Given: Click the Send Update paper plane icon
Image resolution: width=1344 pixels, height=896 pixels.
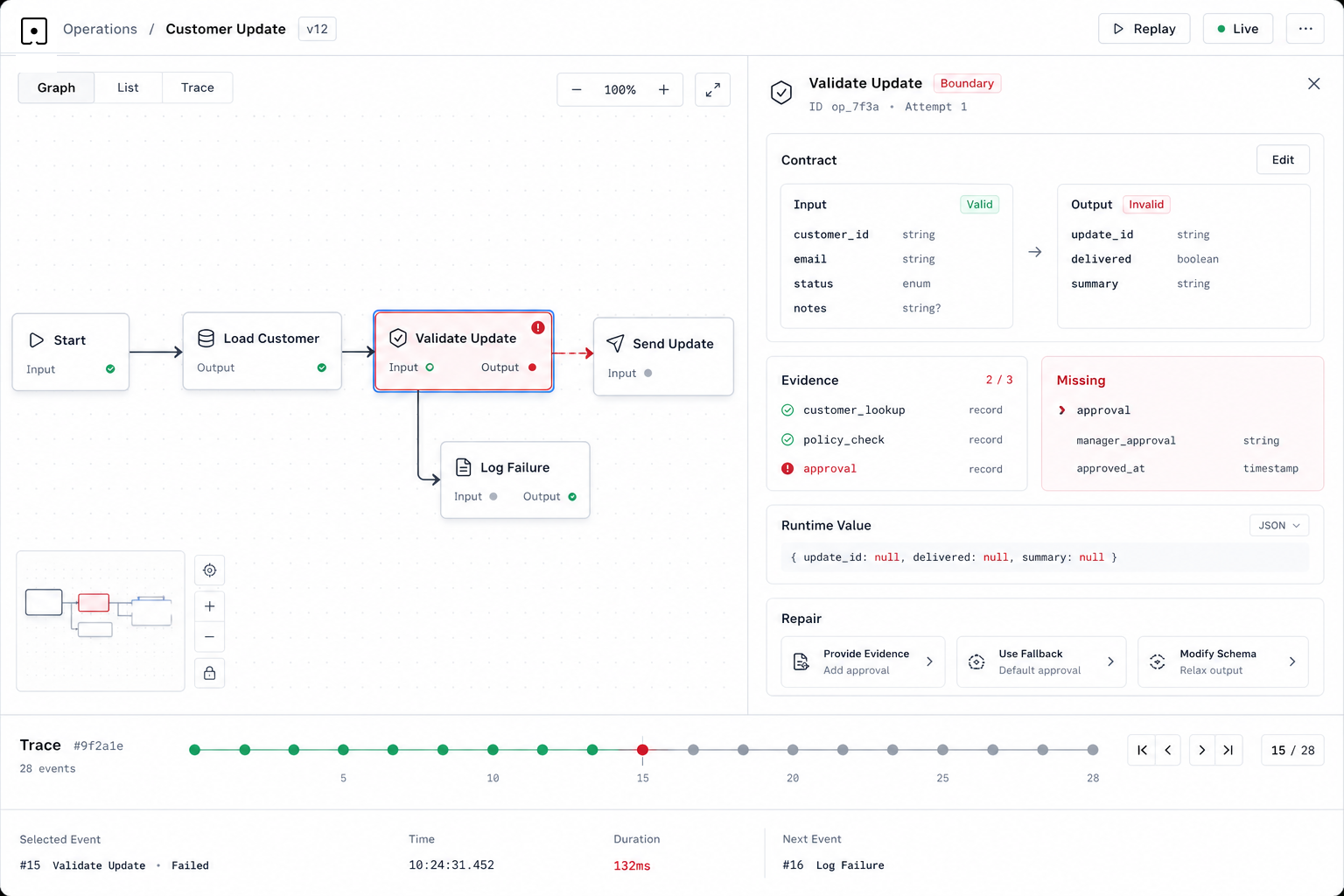Looking at the screenshot, I should 616,344.
